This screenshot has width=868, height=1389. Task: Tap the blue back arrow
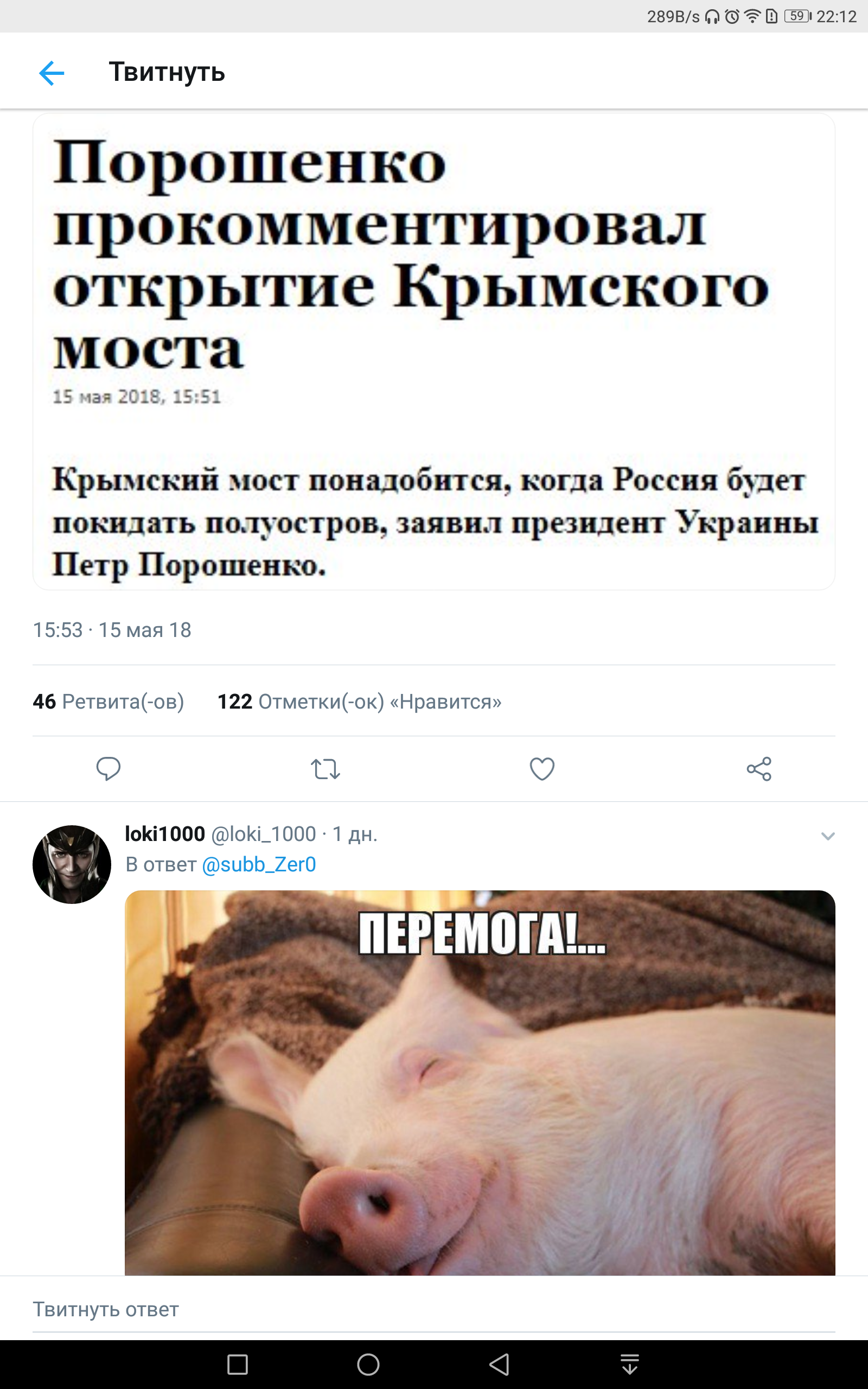(x=52, y=73)
